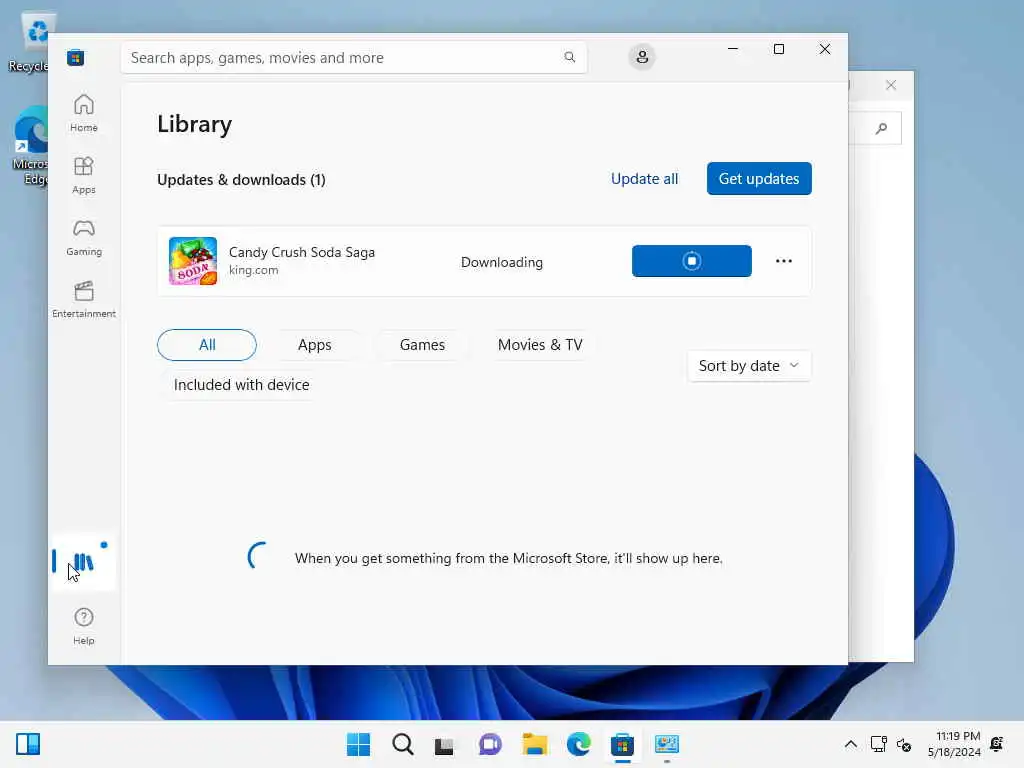The height and width of the screenshot is (768, 1024).
Task: Open File Explorer from taskbar
Action: pos(534,744)
